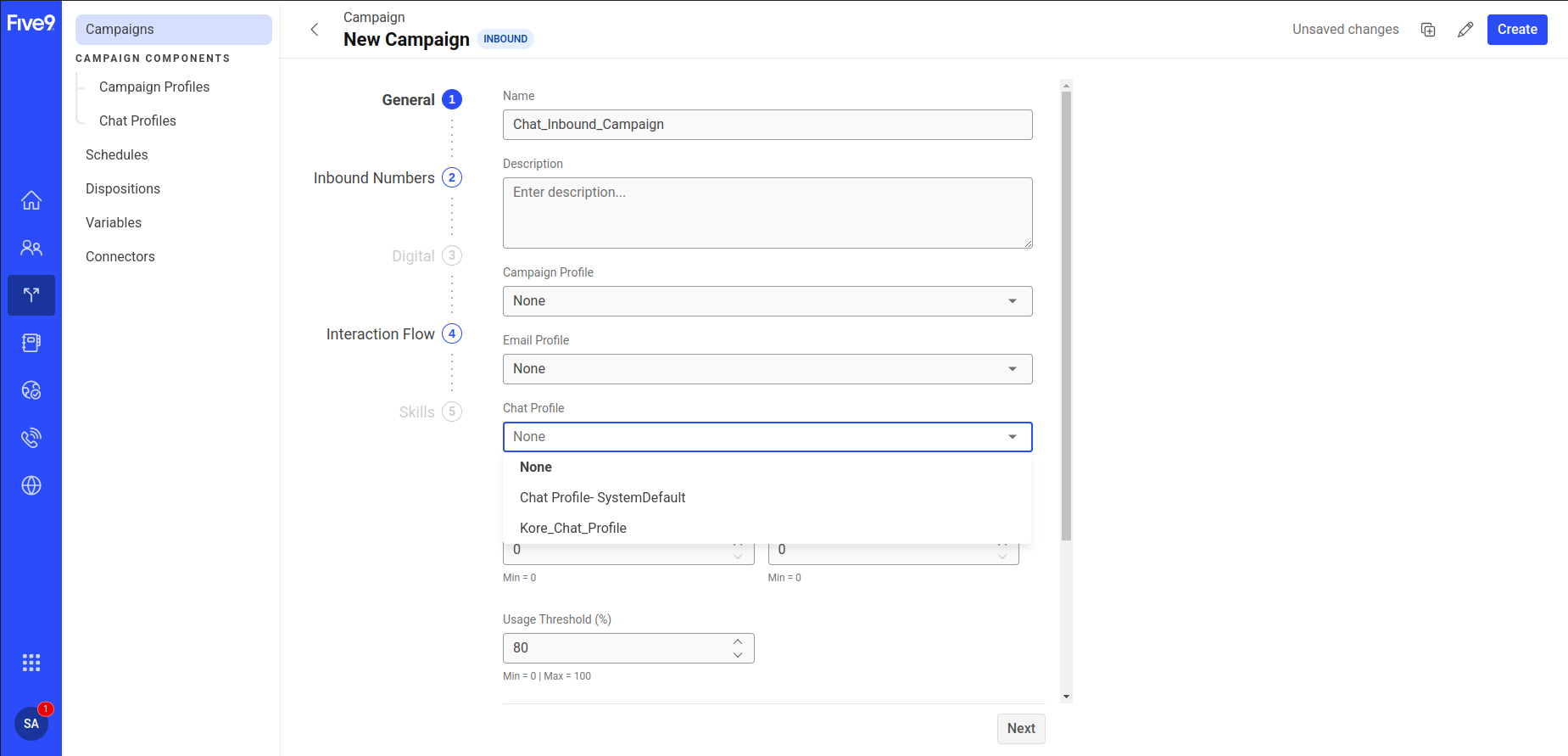Go to Inbound Numbers step
The image size is (1568, 756).
tap(375, 178)
